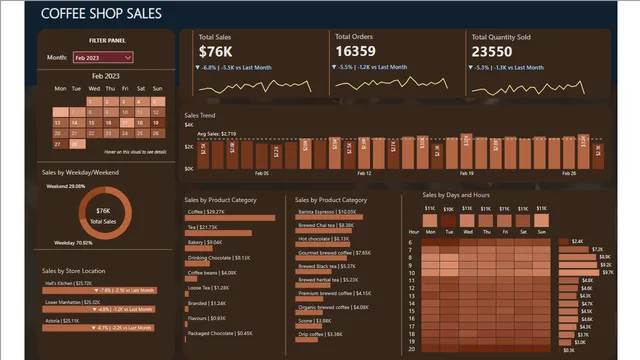
Task: Select the Barista Espresso product bar
Action: click(x=329, y=218)
